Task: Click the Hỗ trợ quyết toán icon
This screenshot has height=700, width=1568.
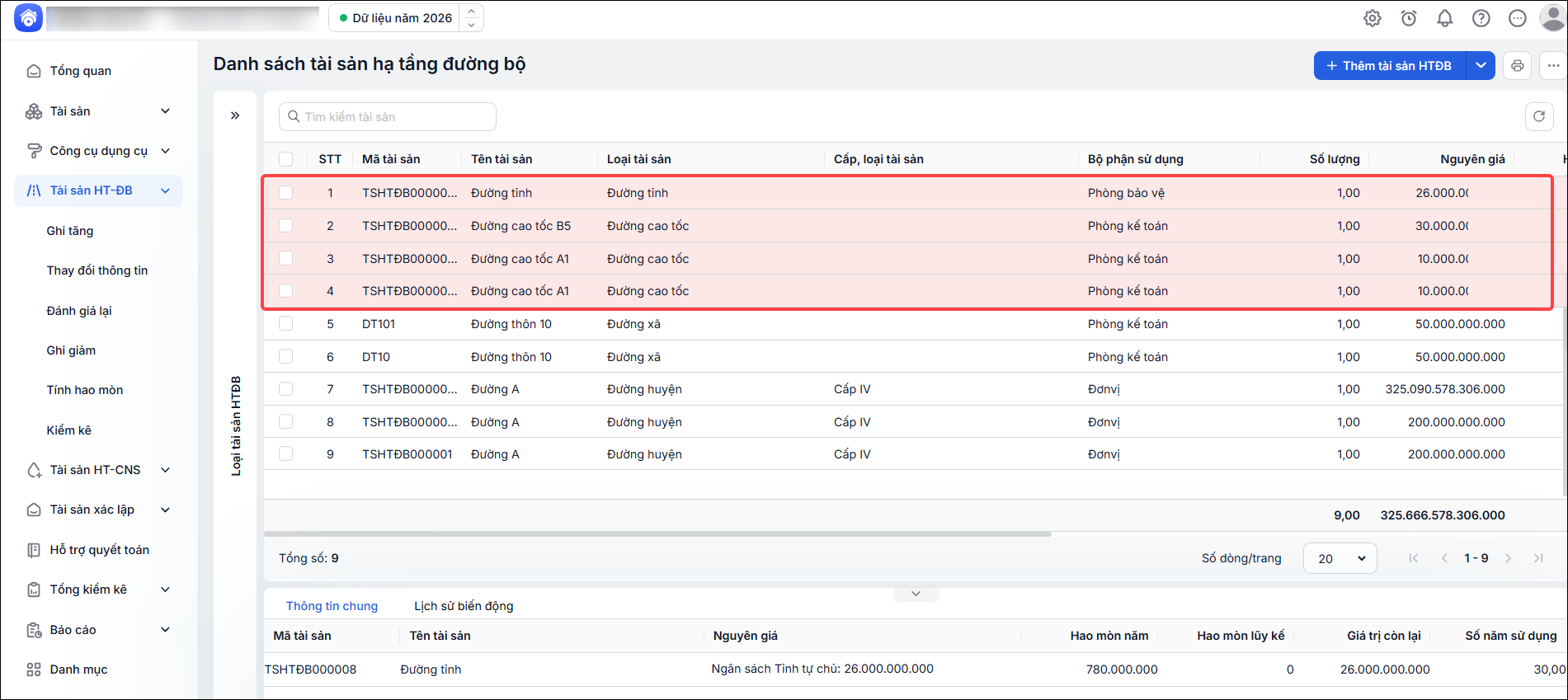Action: [x=34, y=550]
